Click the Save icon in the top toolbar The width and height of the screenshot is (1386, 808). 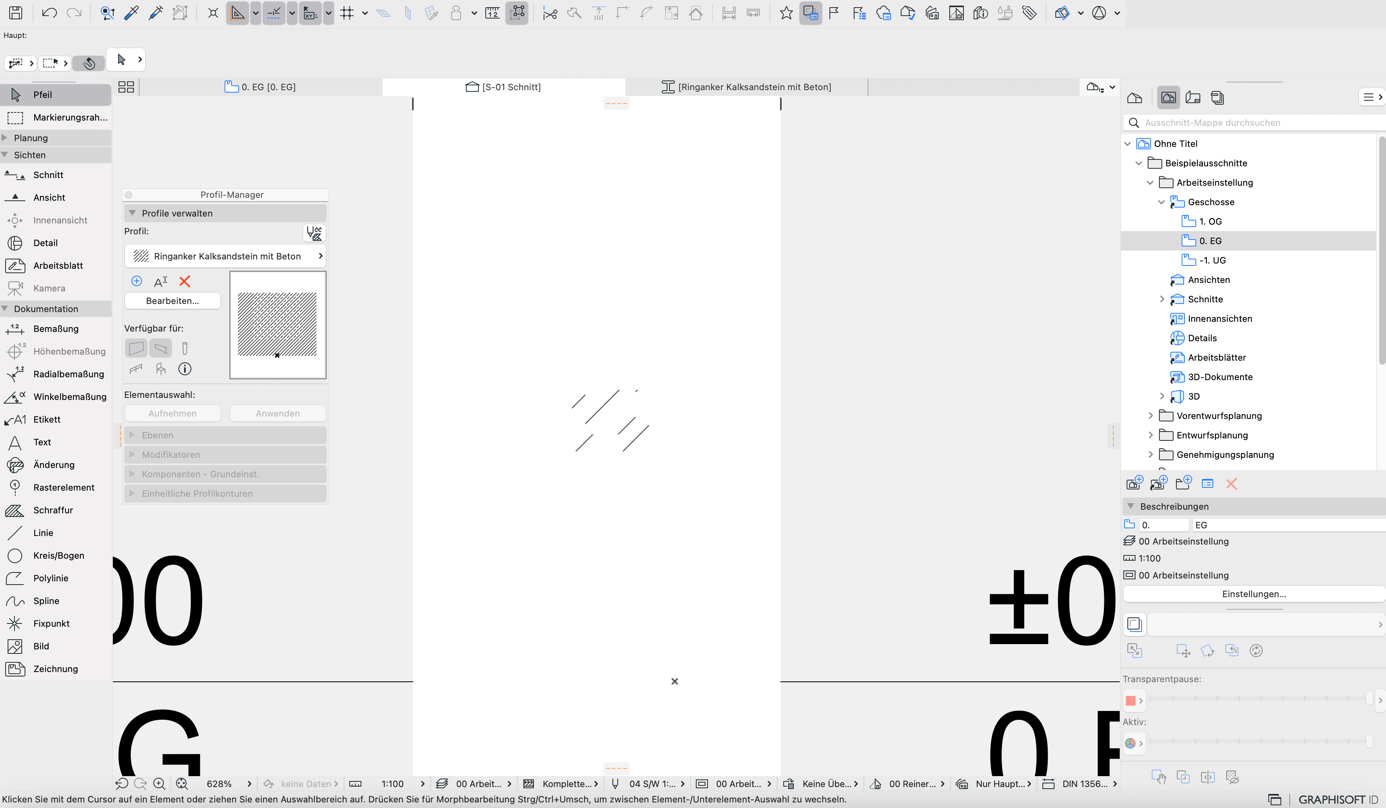[x=15, y=13]
